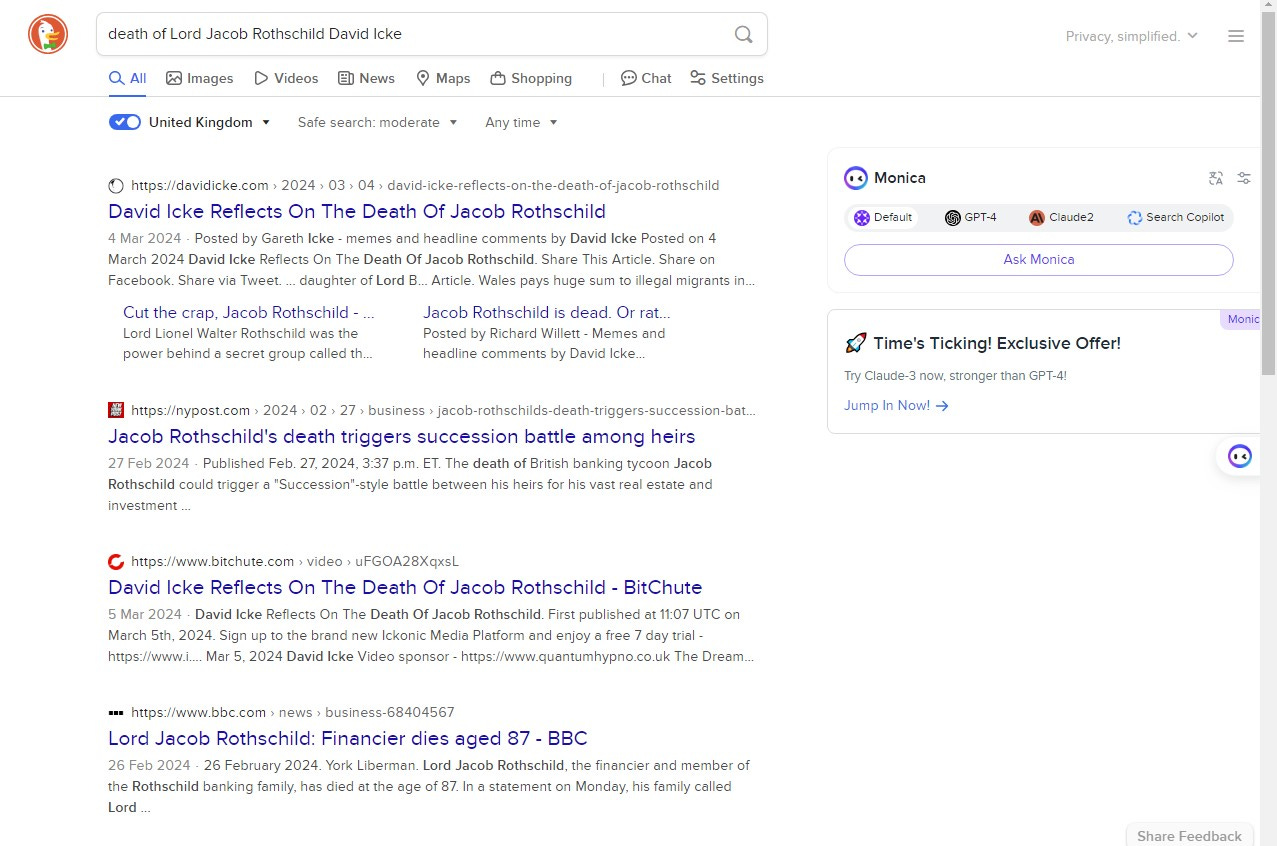Switch to Shopping tab

pos(531,78)
